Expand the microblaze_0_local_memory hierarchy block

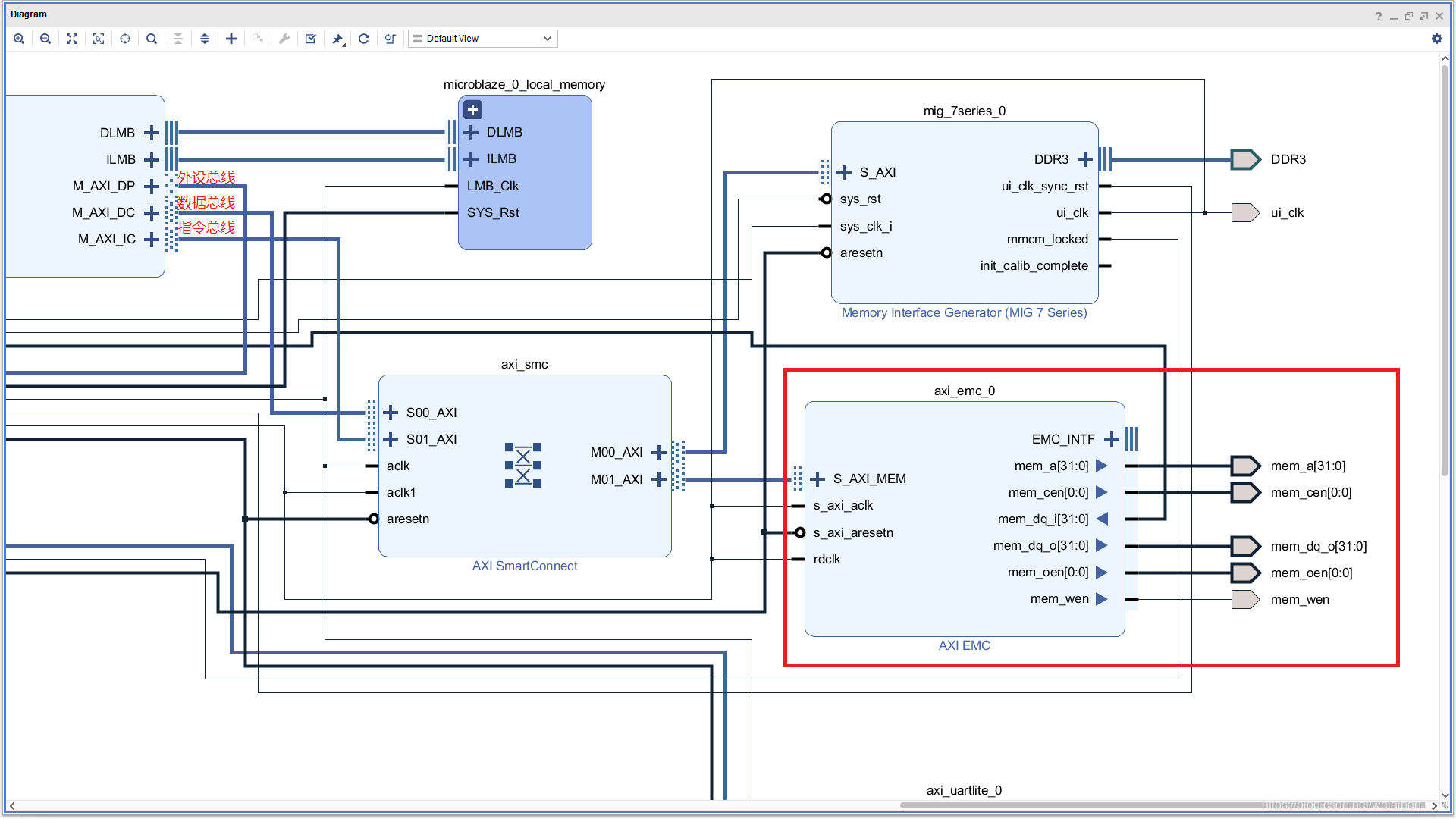click(x=472, y=110)
